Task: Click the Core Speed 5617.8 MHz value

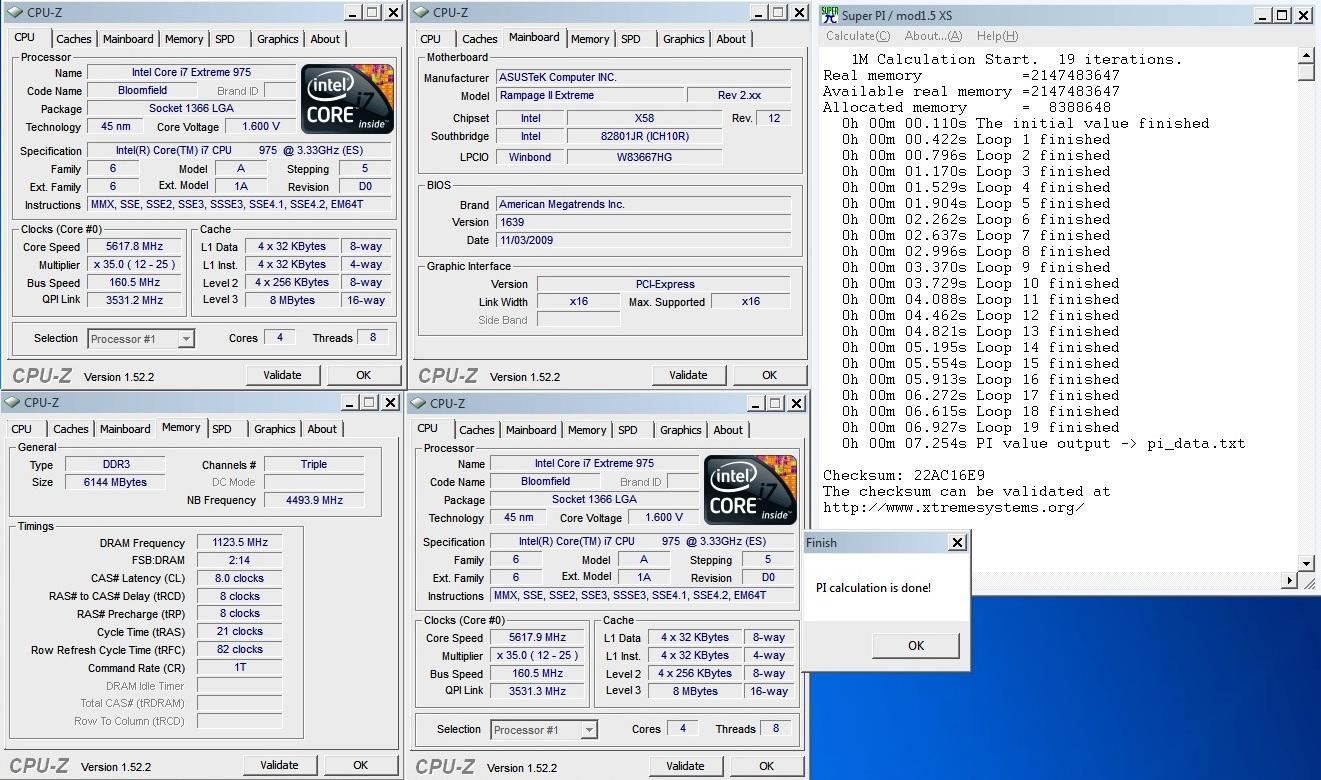Action: [135, 247]
